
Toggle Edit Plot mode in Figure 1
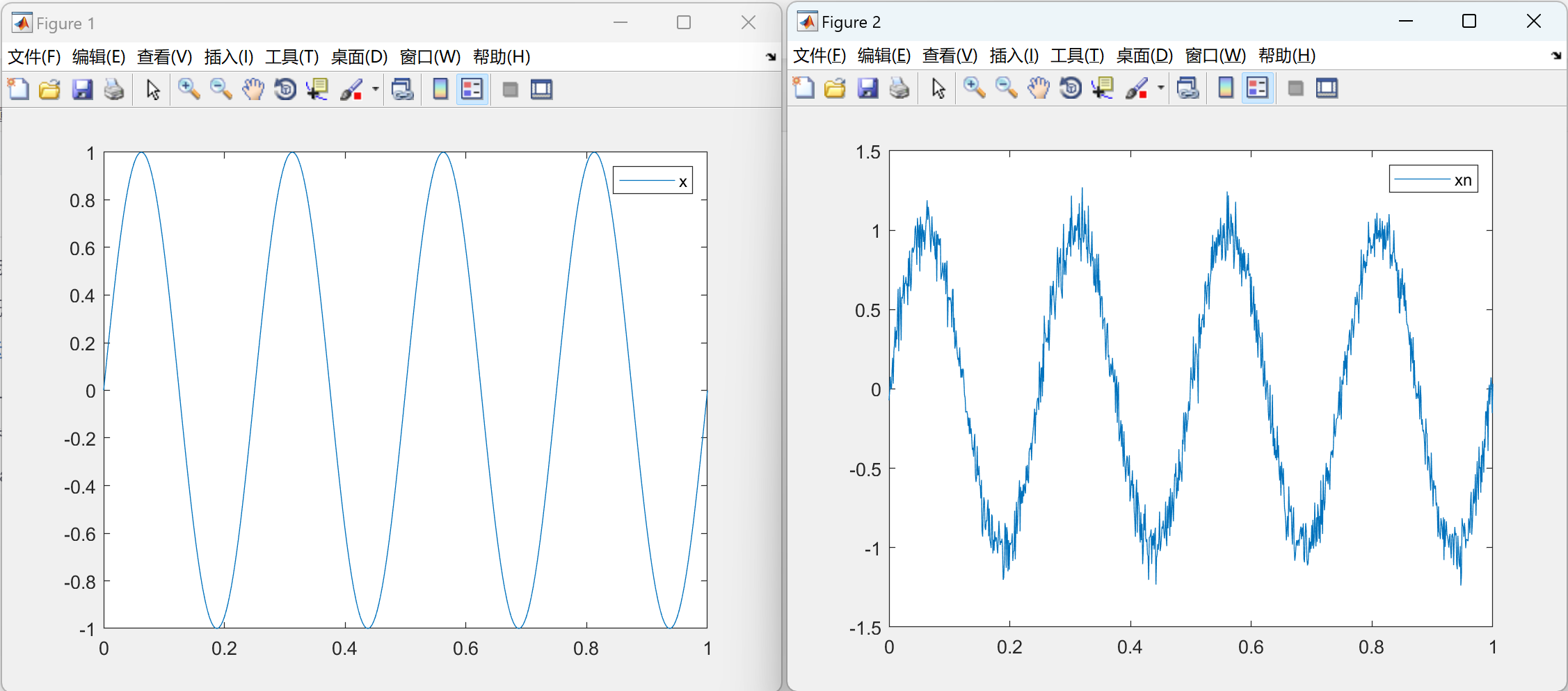[x=152, y=89]
